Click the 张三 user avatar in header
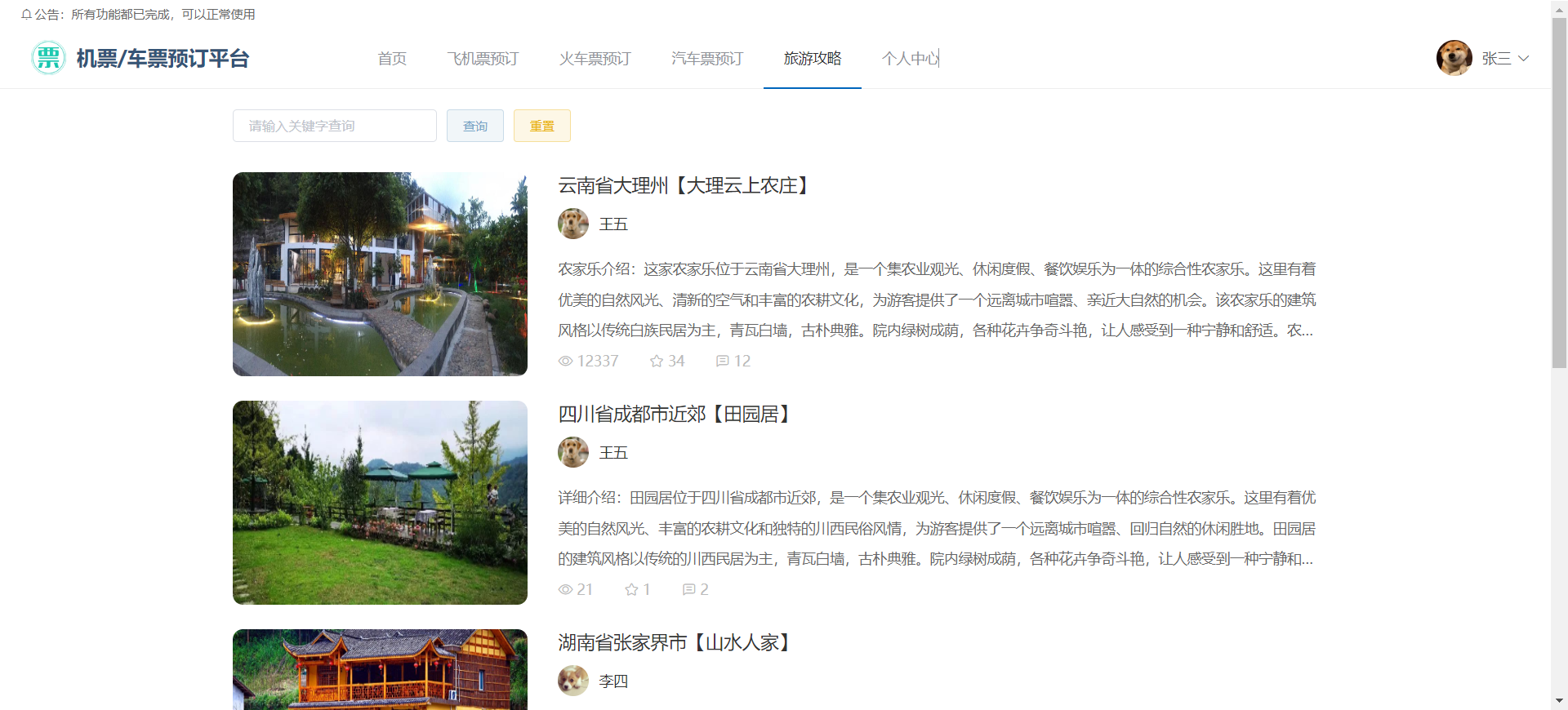Viewport: 1568px width, 710px height. pos(1454,58)
